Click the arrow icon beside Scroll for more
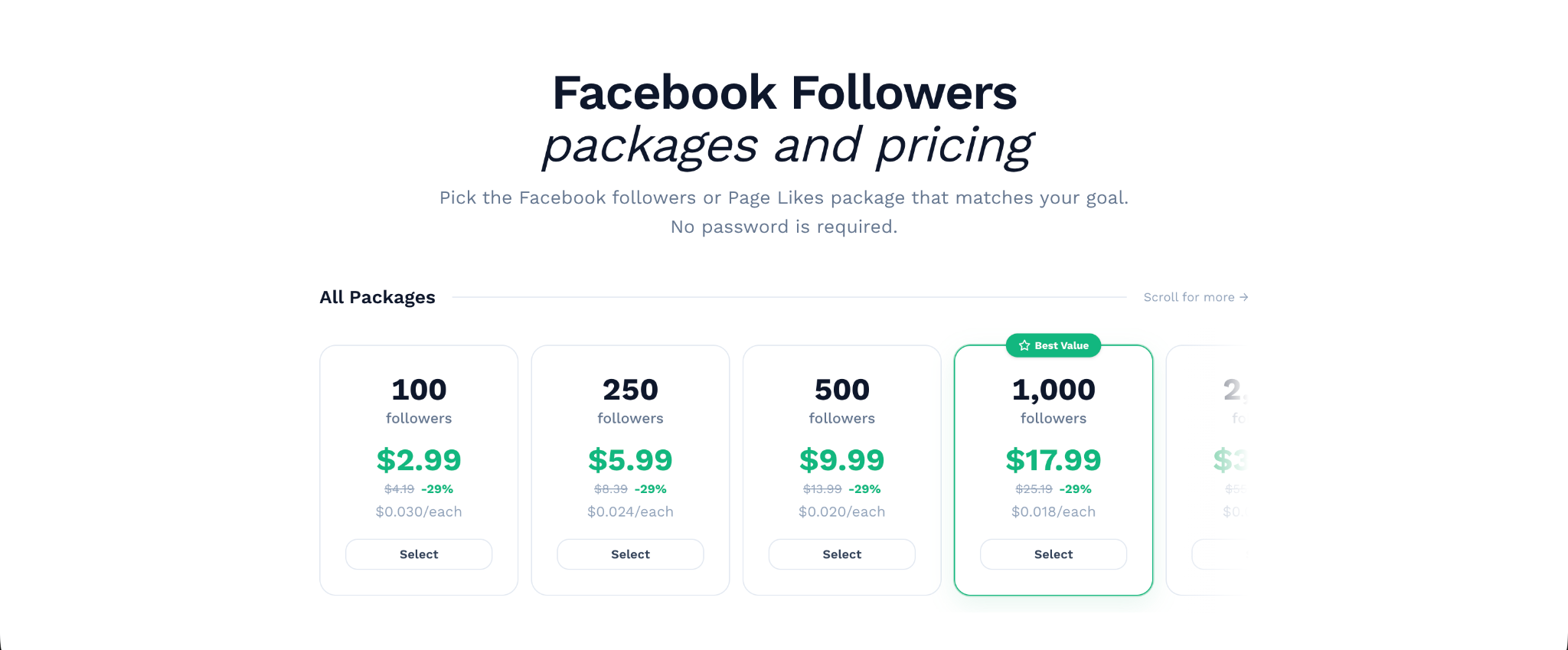Image resolution: width=1568 pixels, height=650 pixels. click(x=1243, y=297)
